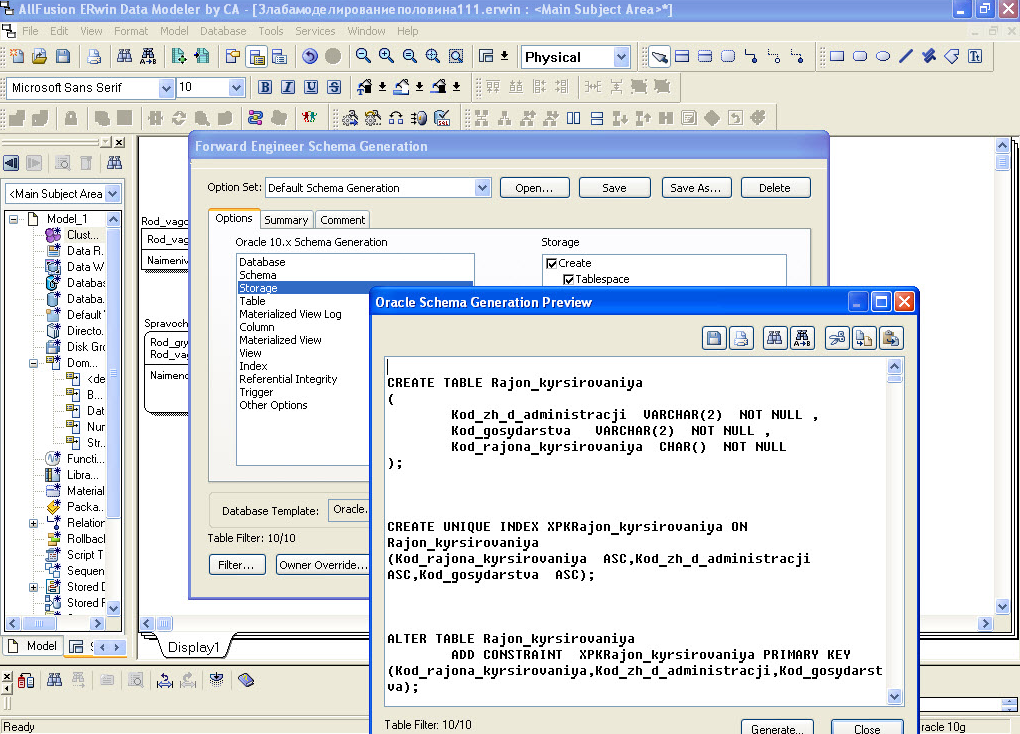This screenshot has height=734, width=1020.
Task: Click scroll down arrow of model tree
Action: [113, 608]
